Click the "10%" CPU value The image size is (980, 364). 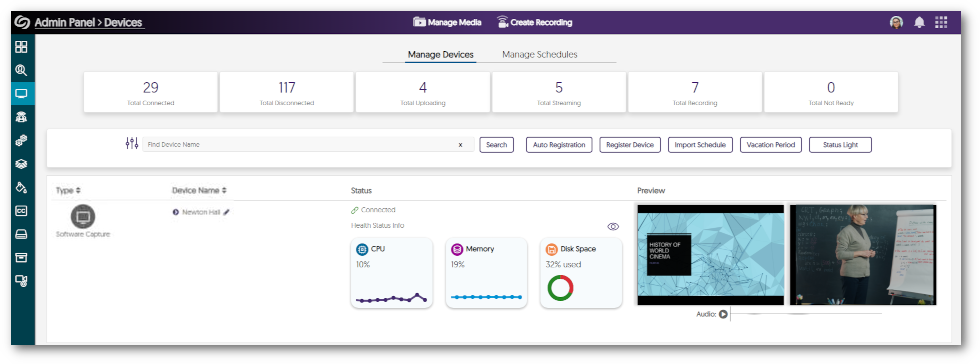(363, 265)
